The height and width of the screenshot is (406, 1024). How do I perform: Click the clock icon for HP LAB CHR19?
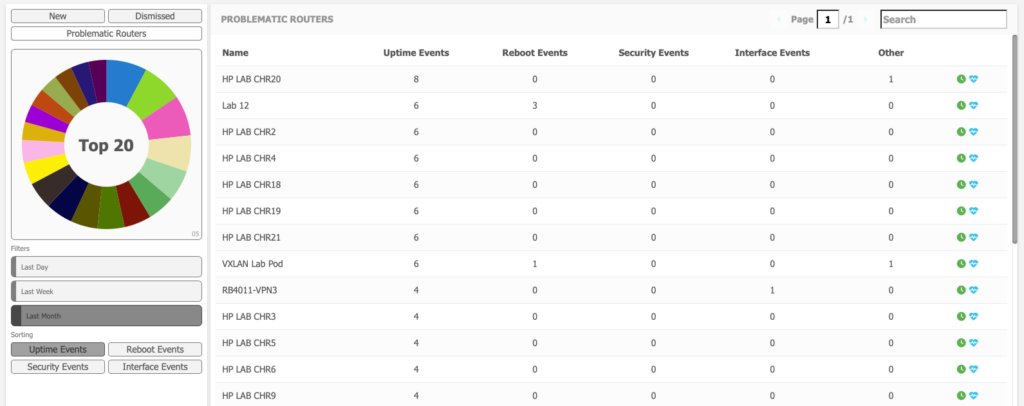(961, 211)
